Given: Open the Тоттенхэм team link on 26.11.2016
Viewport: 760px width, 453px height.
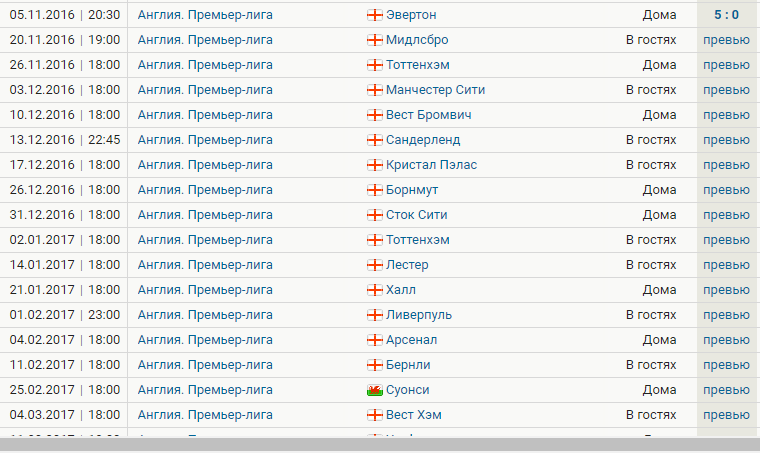Looking at the screenshot, I should (417, 65).
